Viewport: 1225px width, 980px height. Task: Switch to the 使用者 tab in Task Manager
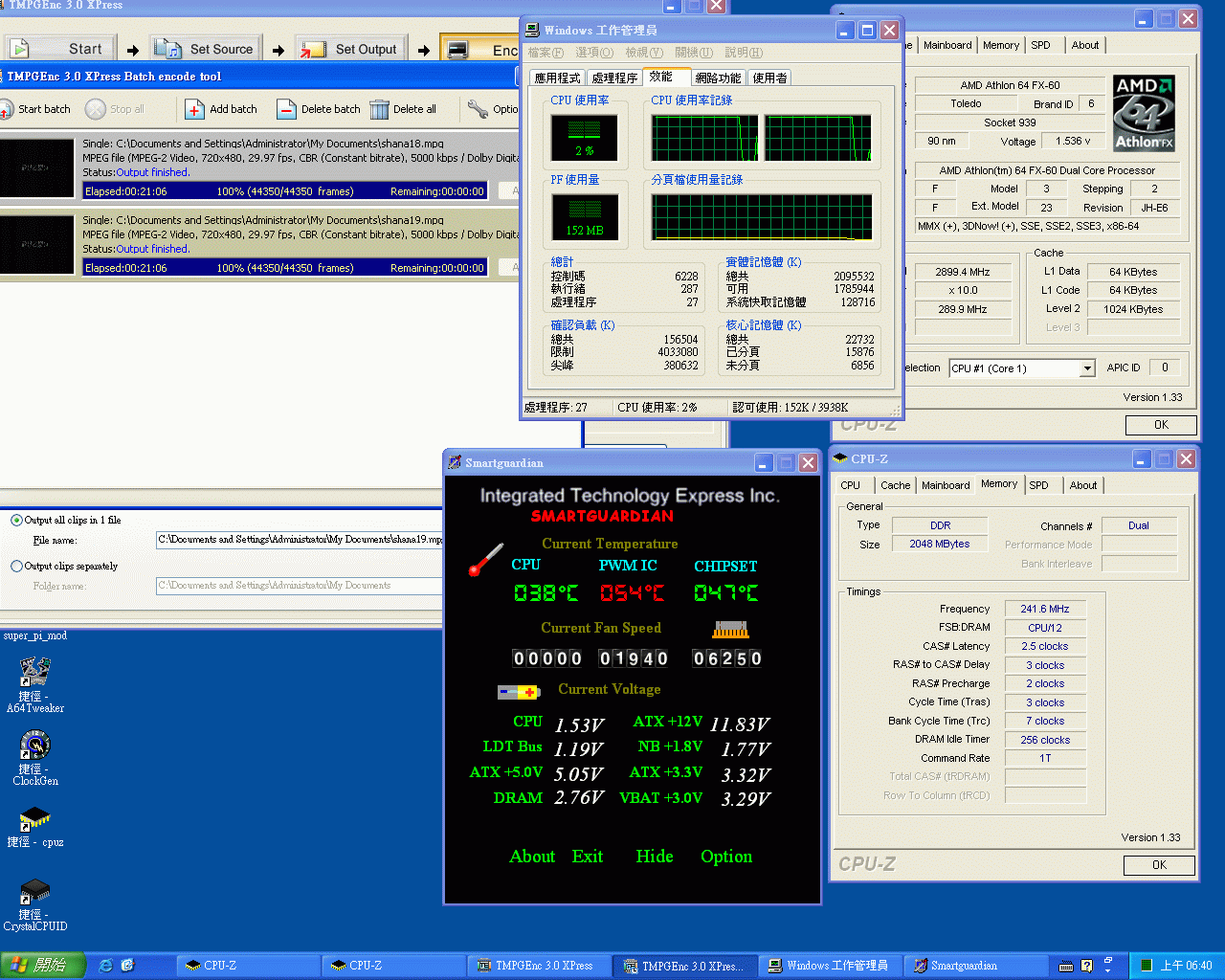[770, 78]
